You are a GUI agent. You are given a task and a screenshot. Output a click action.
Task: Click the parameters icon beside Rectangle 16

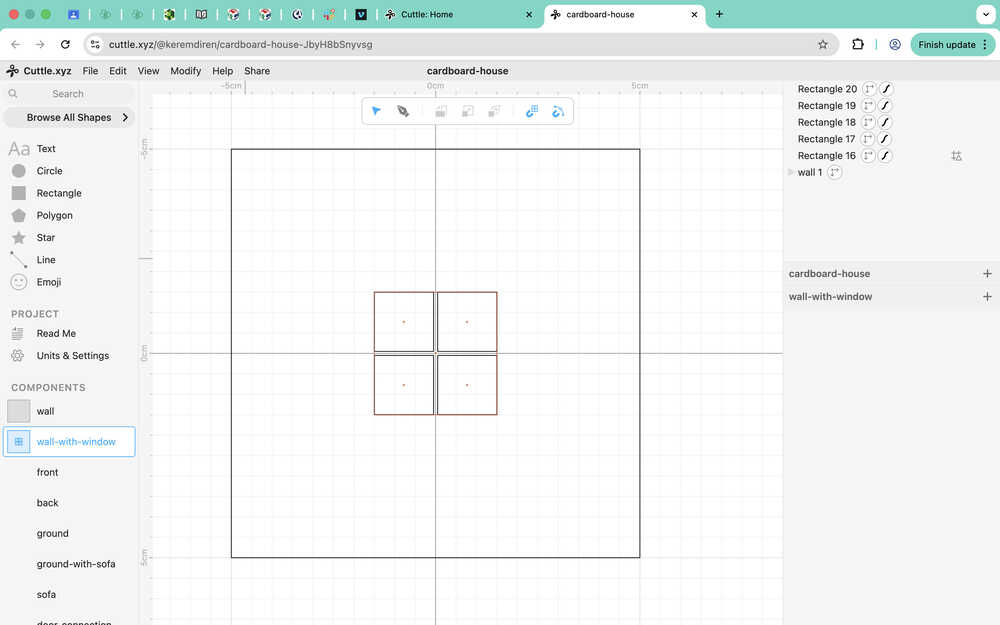coord(956,156)
